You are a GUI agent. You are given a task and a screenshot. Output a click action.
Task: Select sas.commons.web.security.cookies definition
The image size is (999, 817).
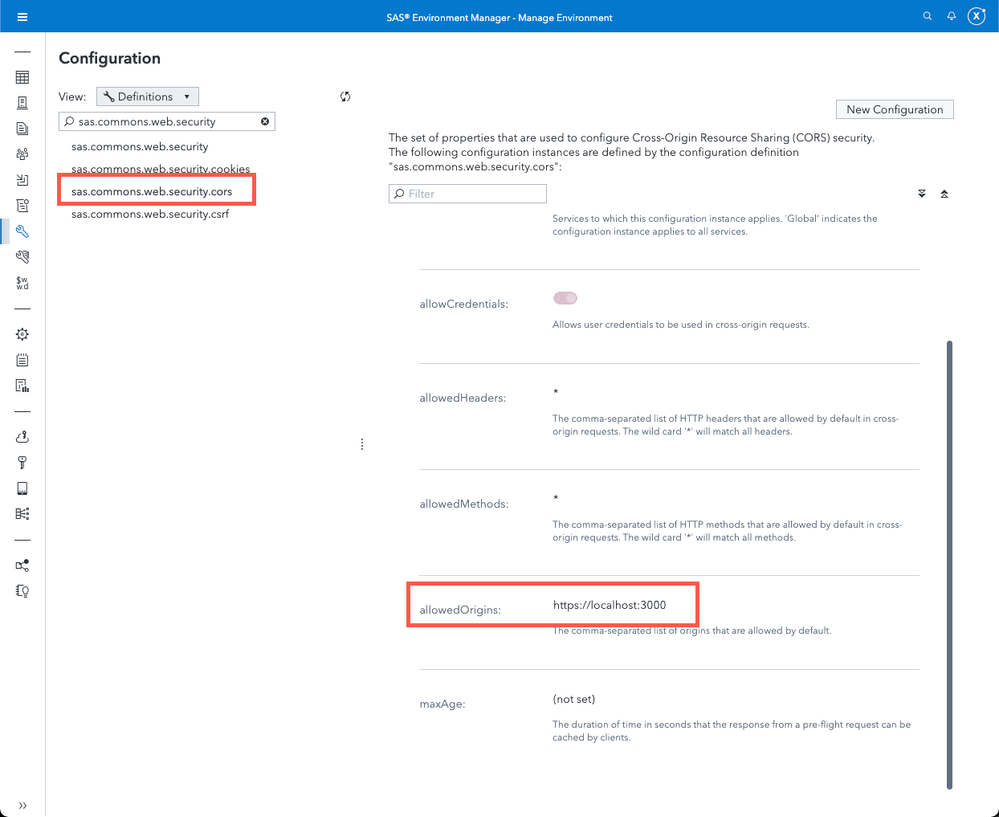161,169
